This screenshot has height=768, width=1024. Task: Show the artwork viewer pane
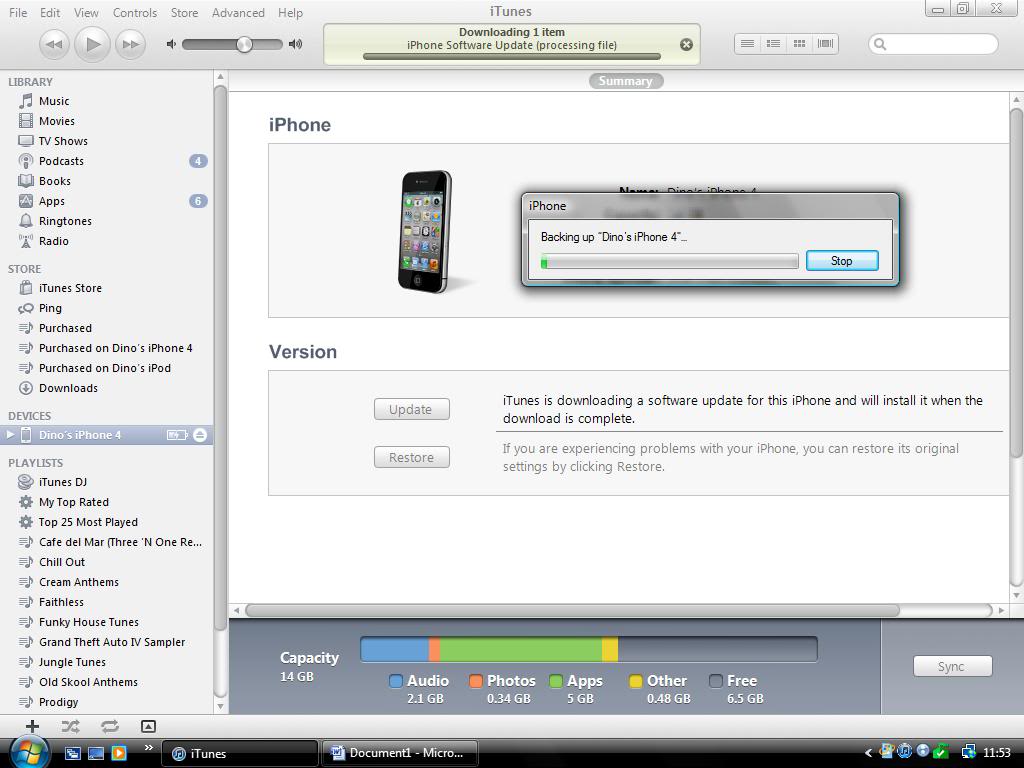point(148,726)
